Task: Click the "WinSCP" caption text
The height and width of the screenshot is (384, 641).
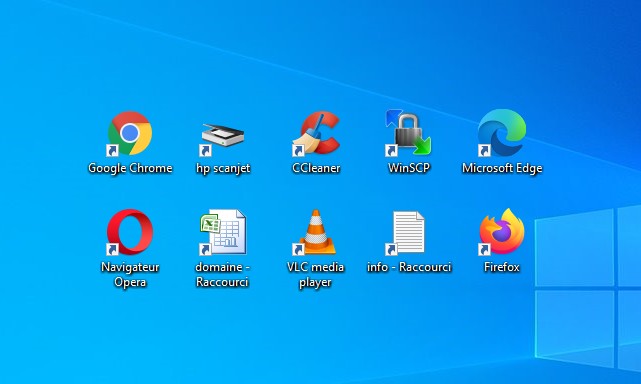Action: pyautogui.click(x=409, y=168)
